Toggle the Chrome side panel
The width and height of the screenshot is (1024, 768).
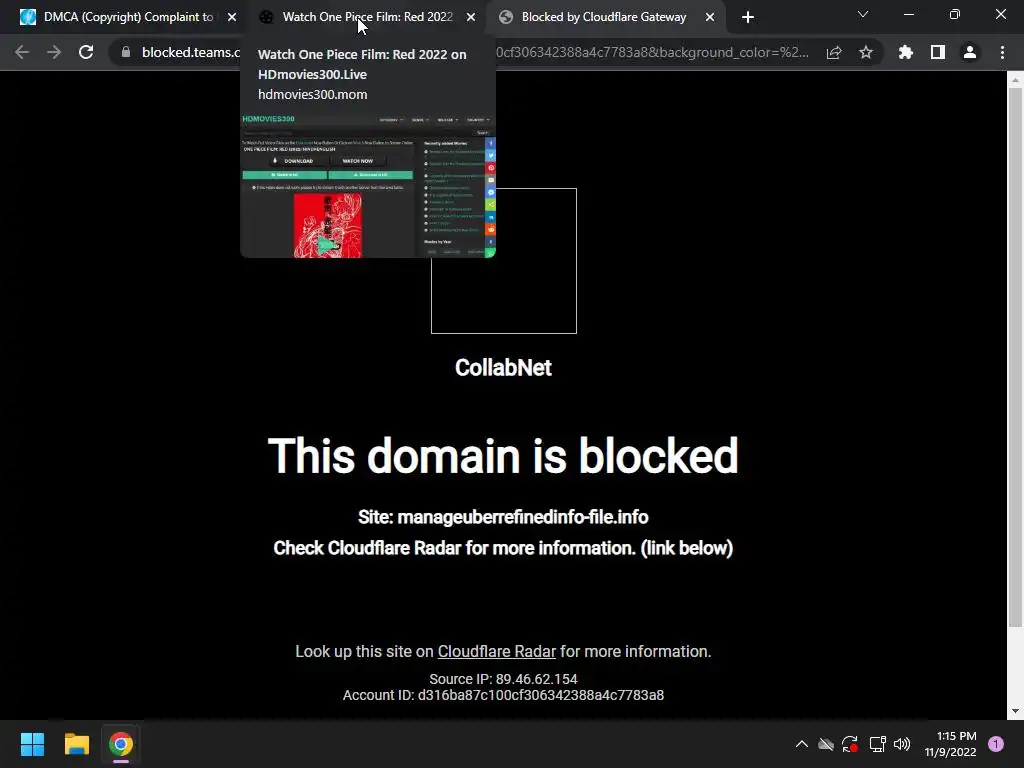[x=938, y=52]
